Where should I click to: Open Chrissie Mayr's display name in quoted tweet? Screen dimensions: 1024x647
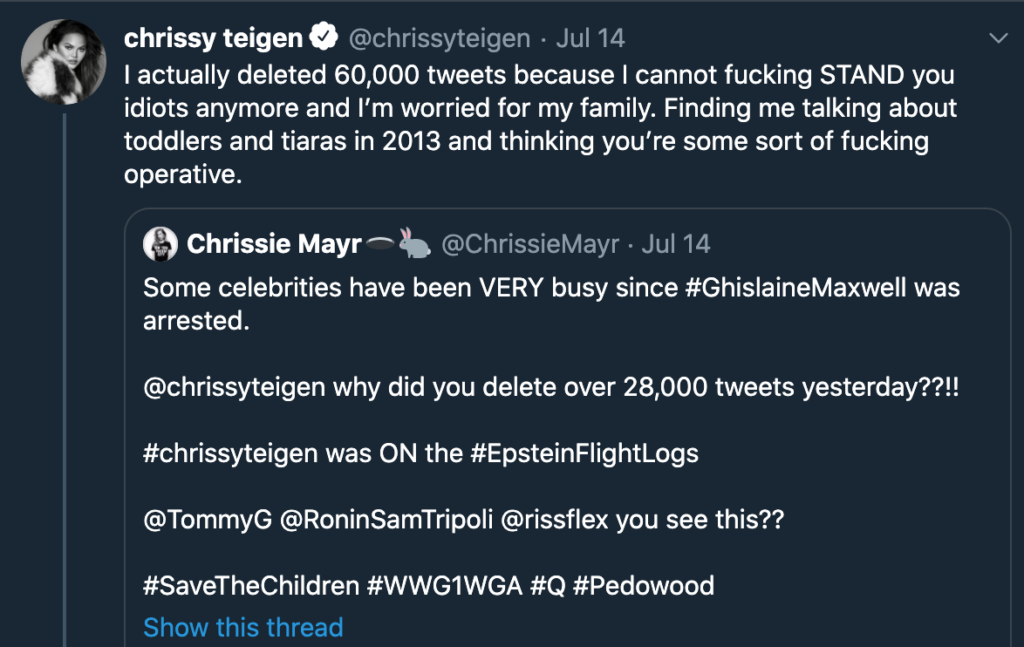(273, 244)
